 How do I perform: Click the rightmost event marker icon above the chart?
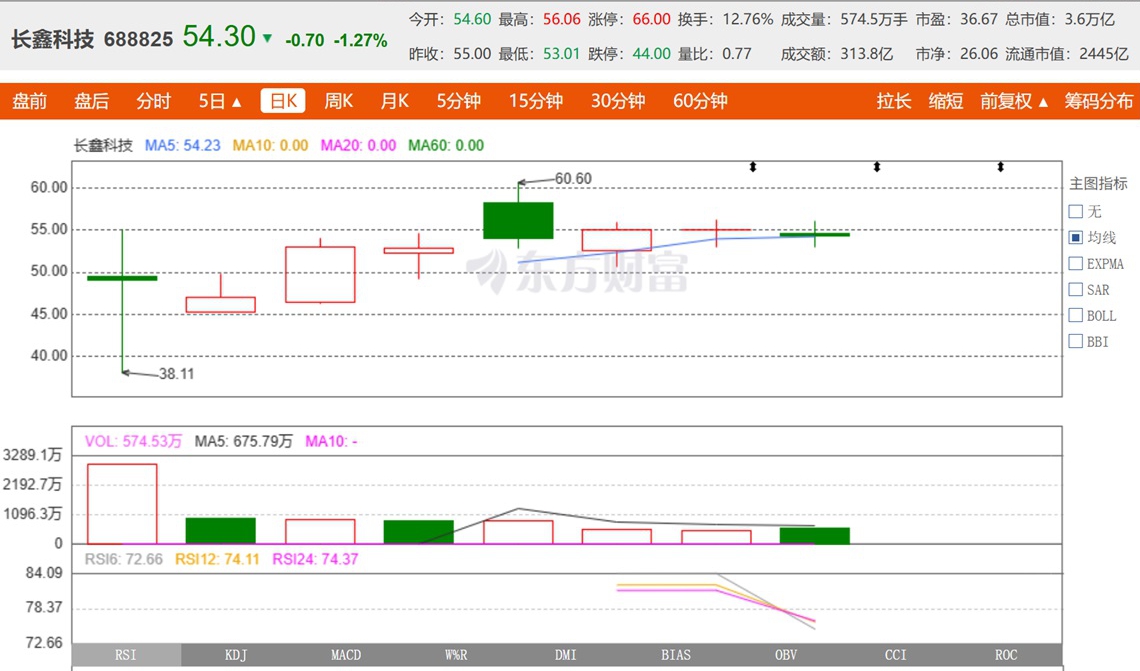click(1000, 167)
